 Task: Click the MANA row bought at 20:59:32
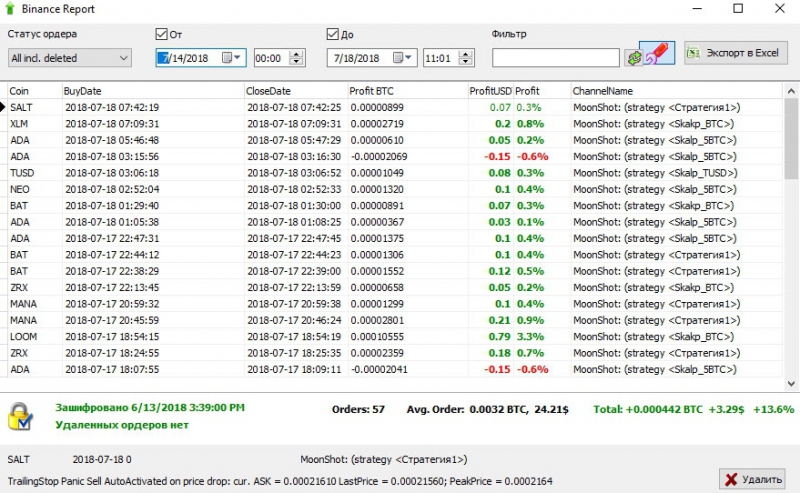pos(394,304)
